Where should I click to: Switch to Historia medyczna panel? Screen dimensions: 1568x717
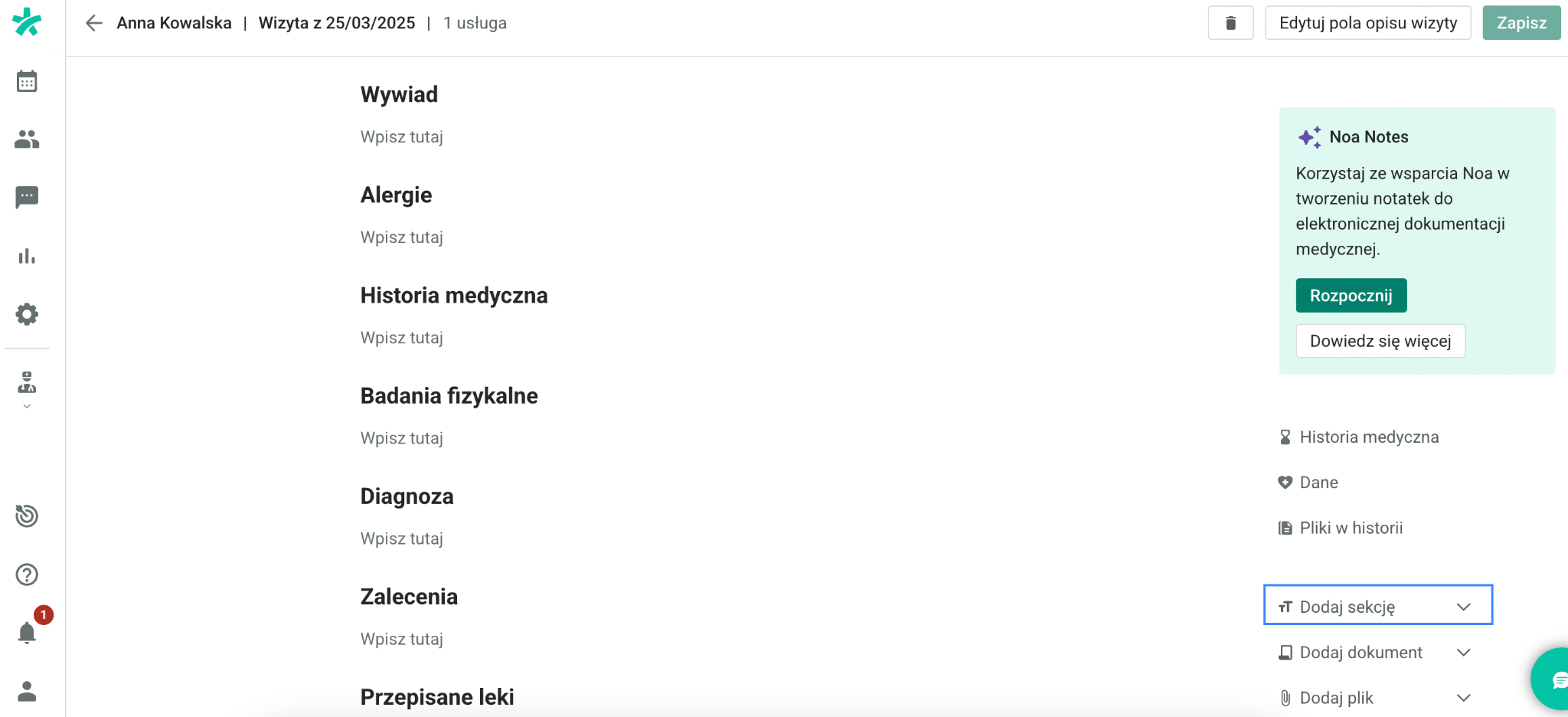(x=1369, y=437)
